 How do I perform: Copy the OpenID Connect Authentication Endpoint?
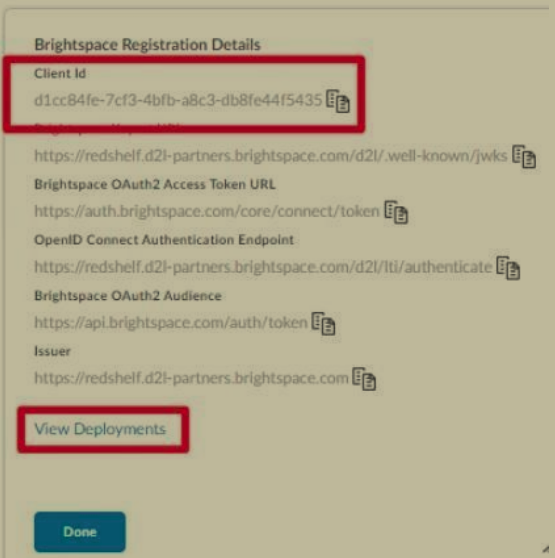[x=508, y=268]
